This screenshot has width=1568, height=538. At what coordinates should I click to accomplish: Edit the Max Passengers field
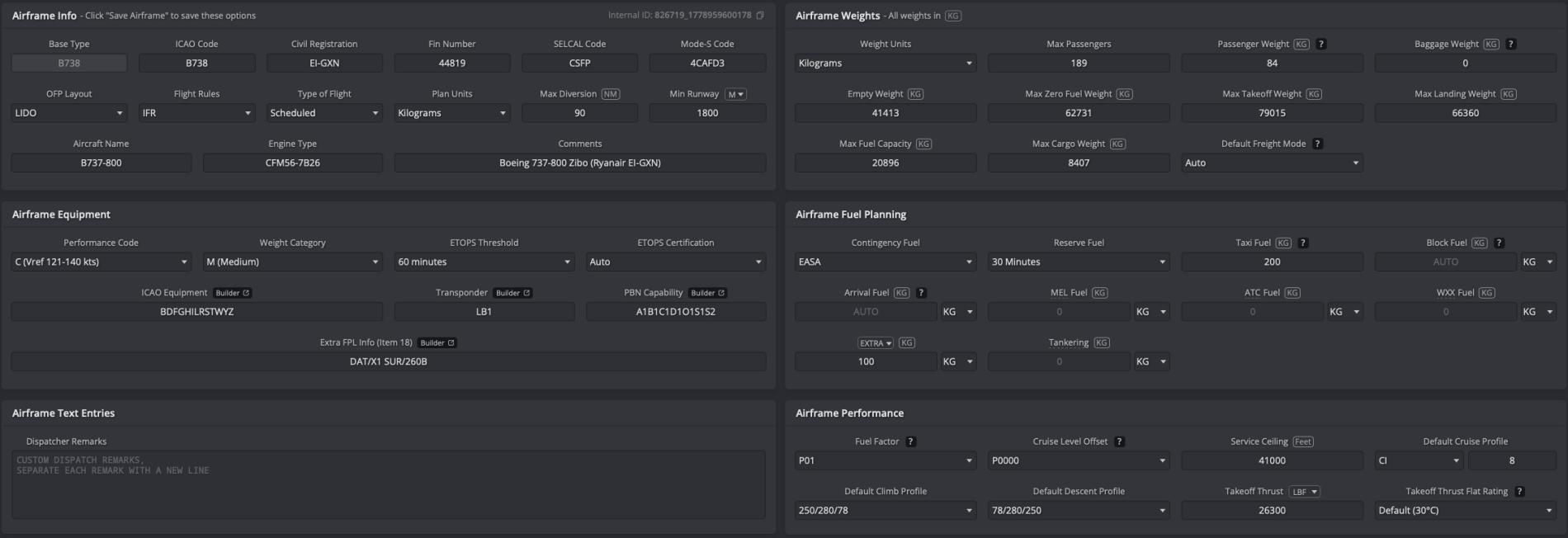pos(1079,63)
